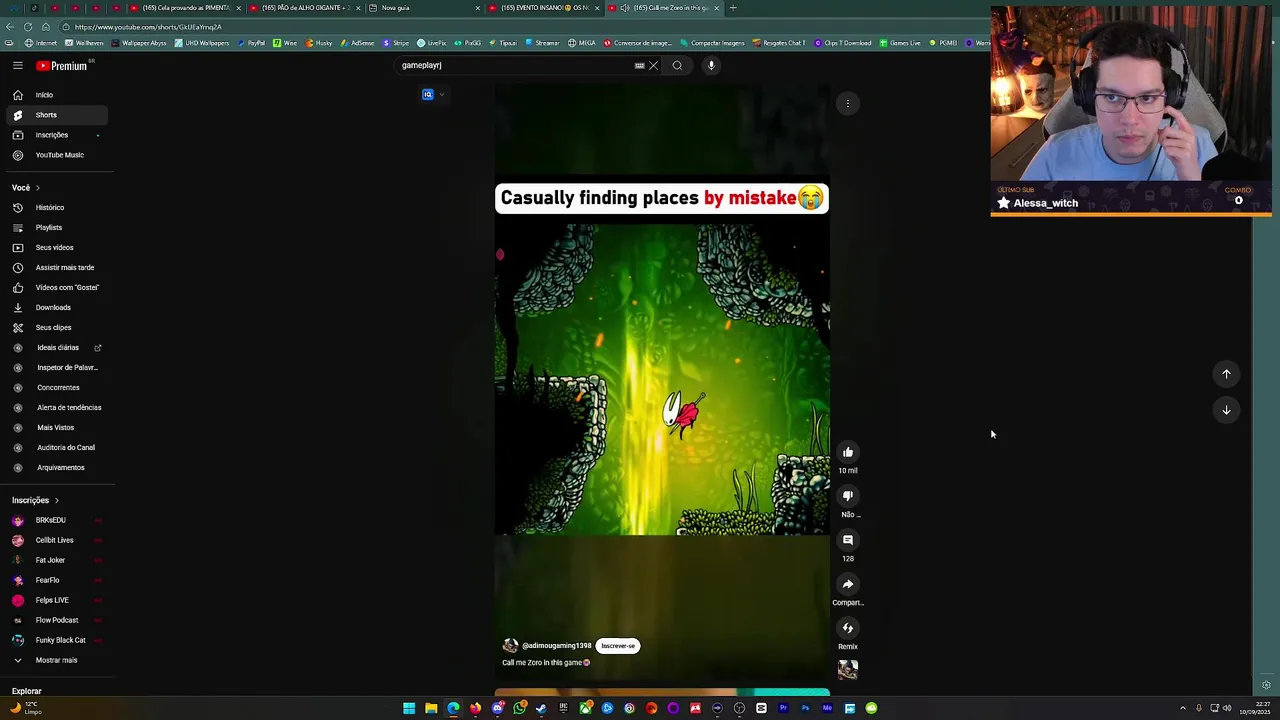The height and width of the screenshot is (720, 1280).
Task: Like the Short with thumbs up
Action: point(847,452)
